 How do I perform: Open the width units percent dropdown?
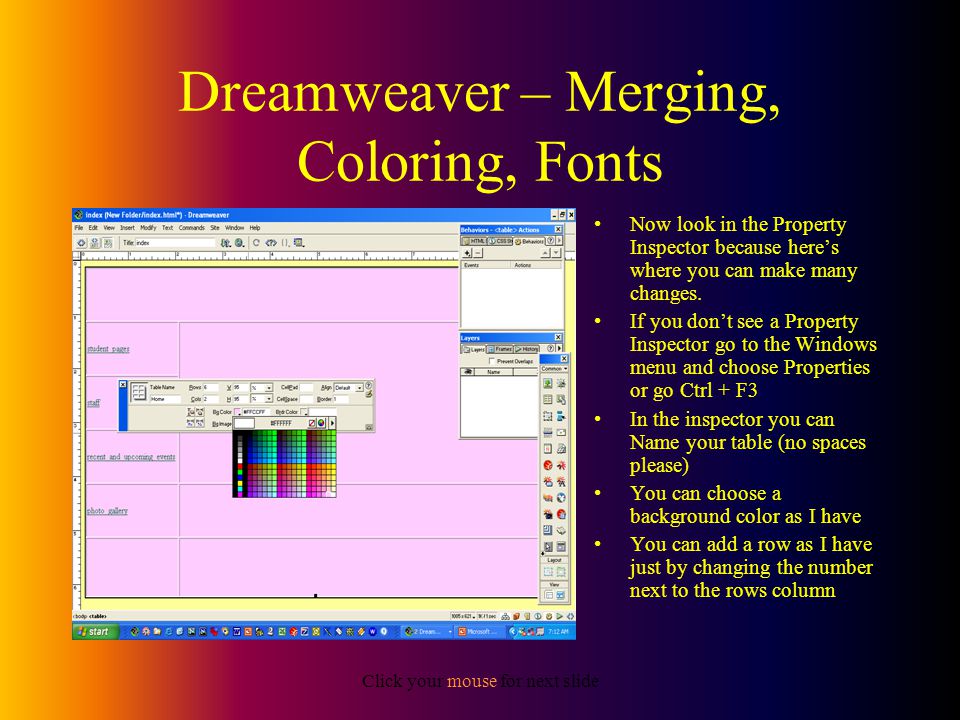tap(269, 388)
